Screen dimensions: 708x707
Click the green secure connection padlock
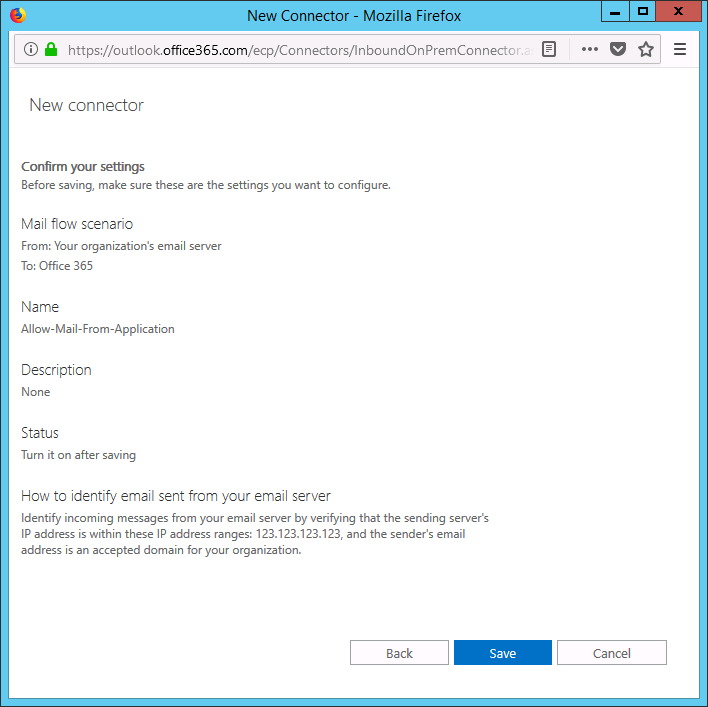coord(51,49)
